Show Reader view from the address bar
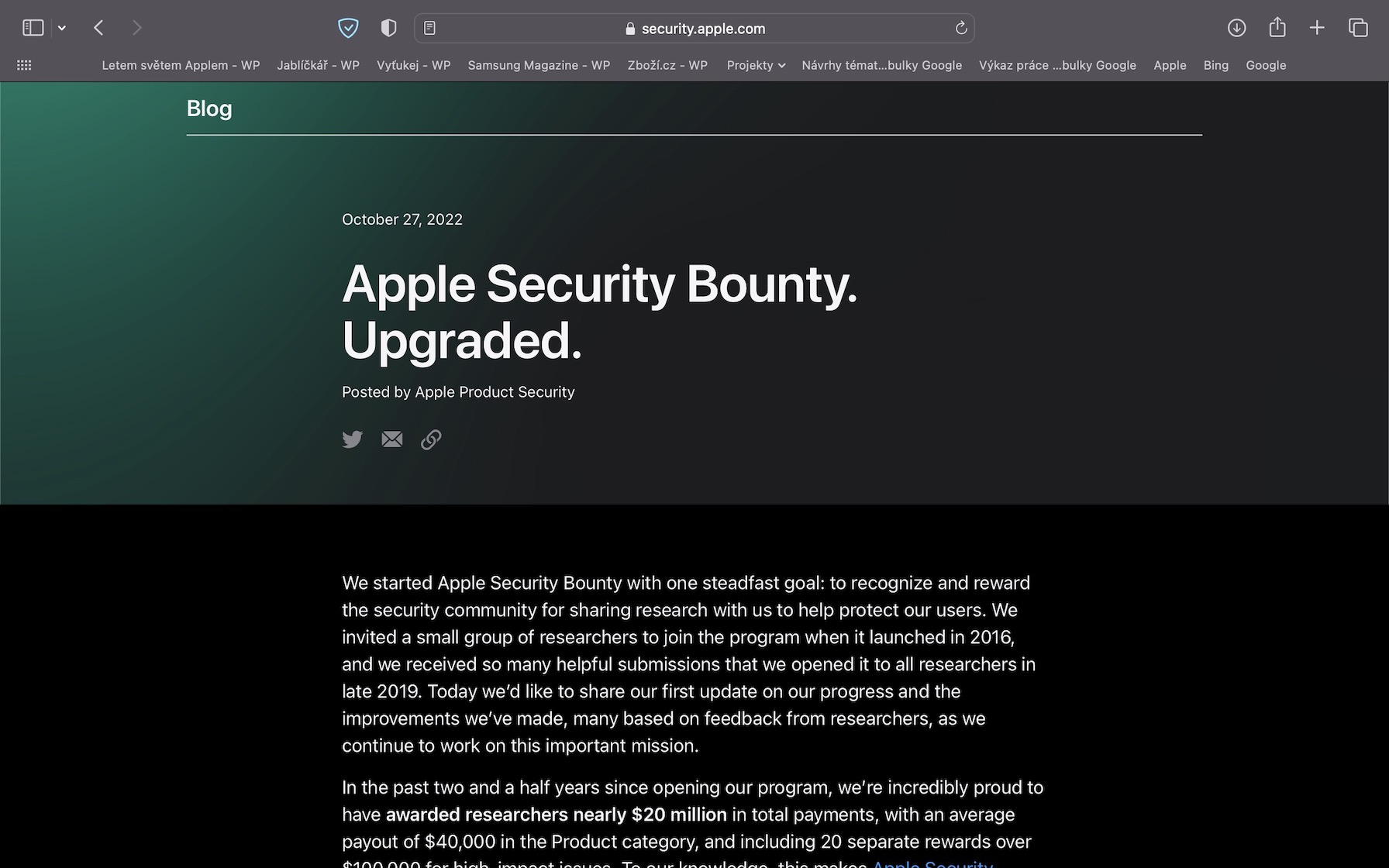This screenshot has width=1389, height=868. pos(429,28)
